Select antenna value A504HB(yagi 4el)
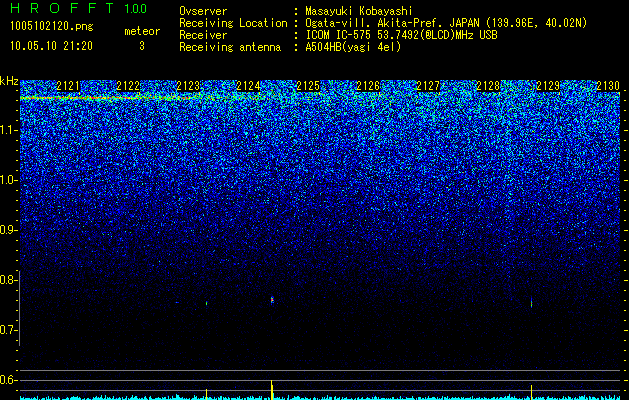 point(353,47)
